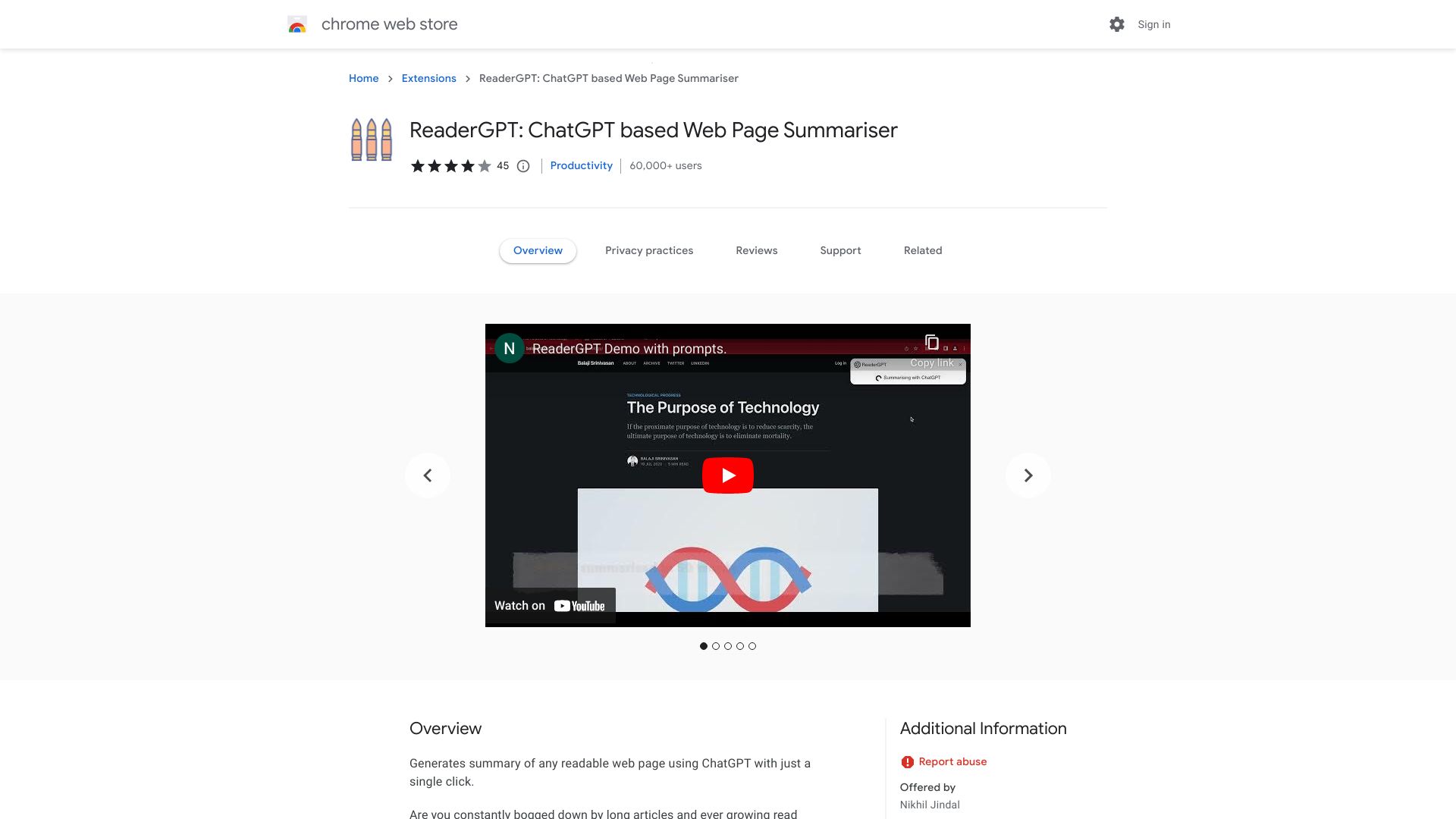Click the YouTube play button
This screenshot has height=819, width=1456.
point(727,475)
